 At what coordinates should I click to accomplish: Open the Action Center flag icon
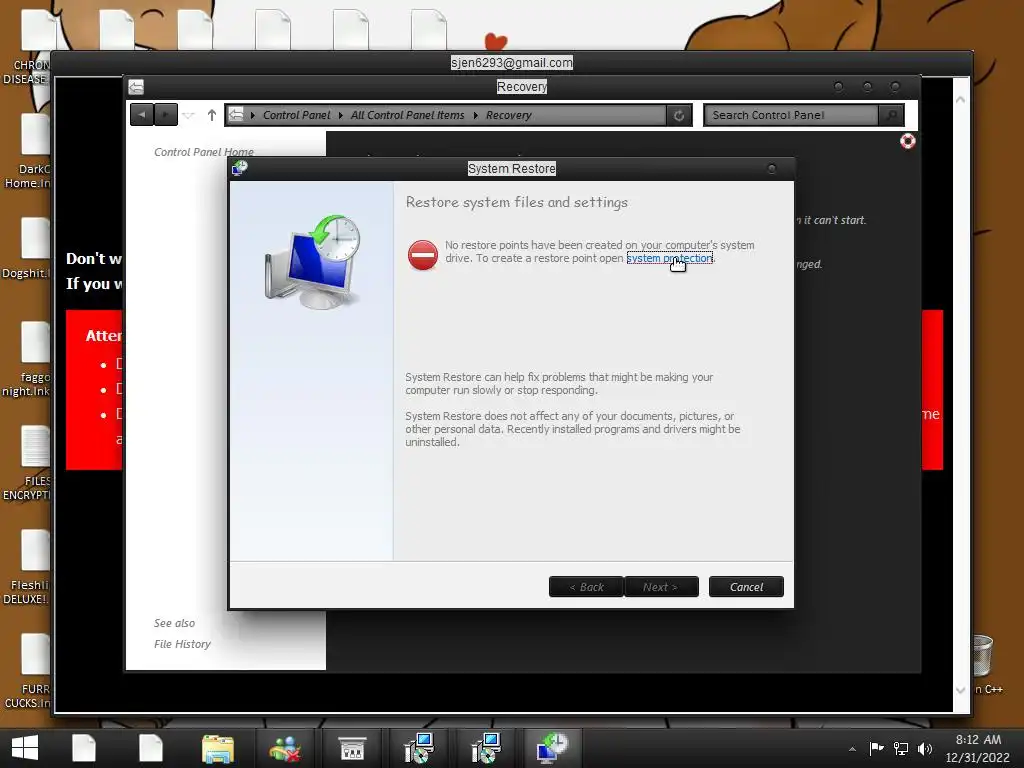coord(876,748)
